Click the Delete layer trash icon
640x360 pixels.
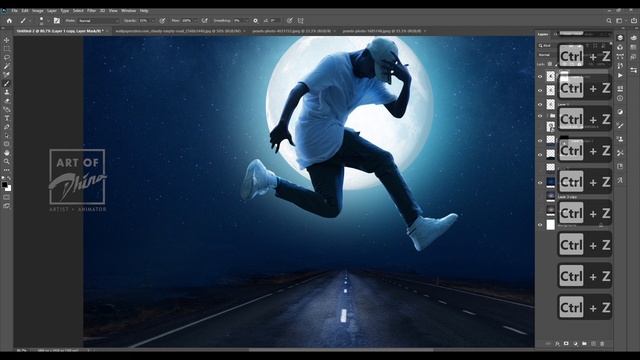602,344
